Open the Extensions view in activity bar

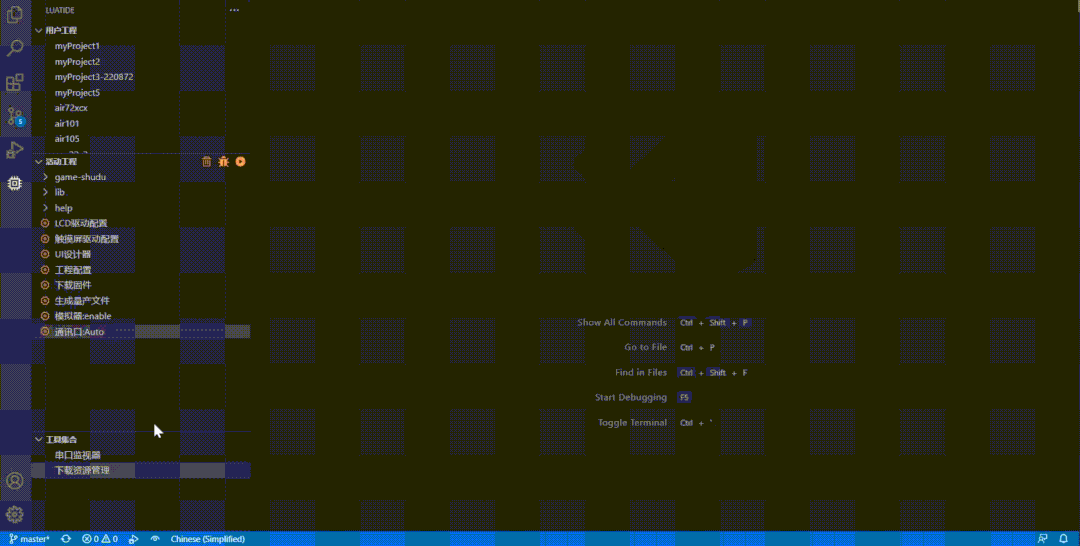[x=14, y=83]
